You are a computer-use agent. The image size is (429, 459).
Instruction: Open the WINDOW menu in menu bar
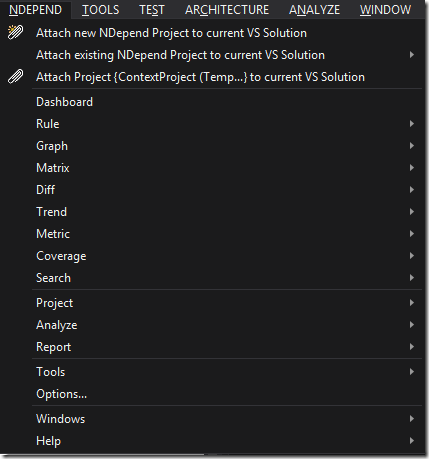pyautogui.click(x=385, y=10)
